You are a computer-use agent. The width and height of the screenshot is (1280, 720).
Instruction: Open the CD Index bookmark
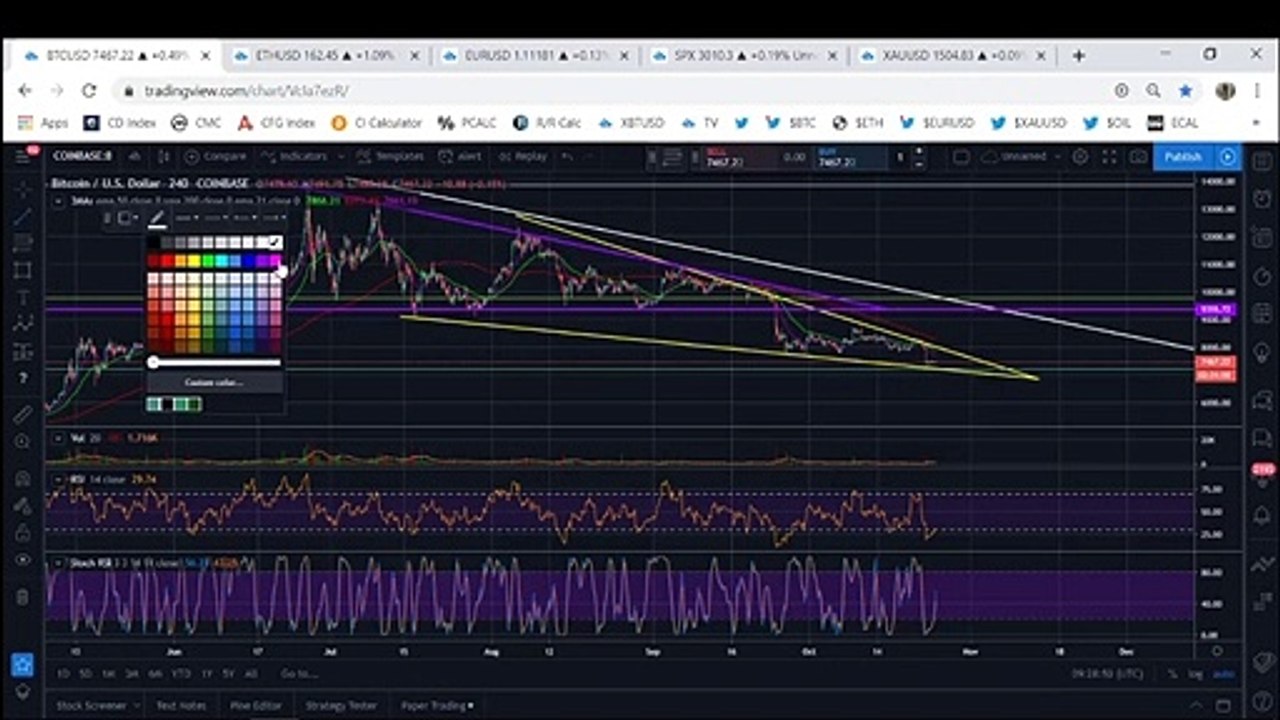click(119, 123)
